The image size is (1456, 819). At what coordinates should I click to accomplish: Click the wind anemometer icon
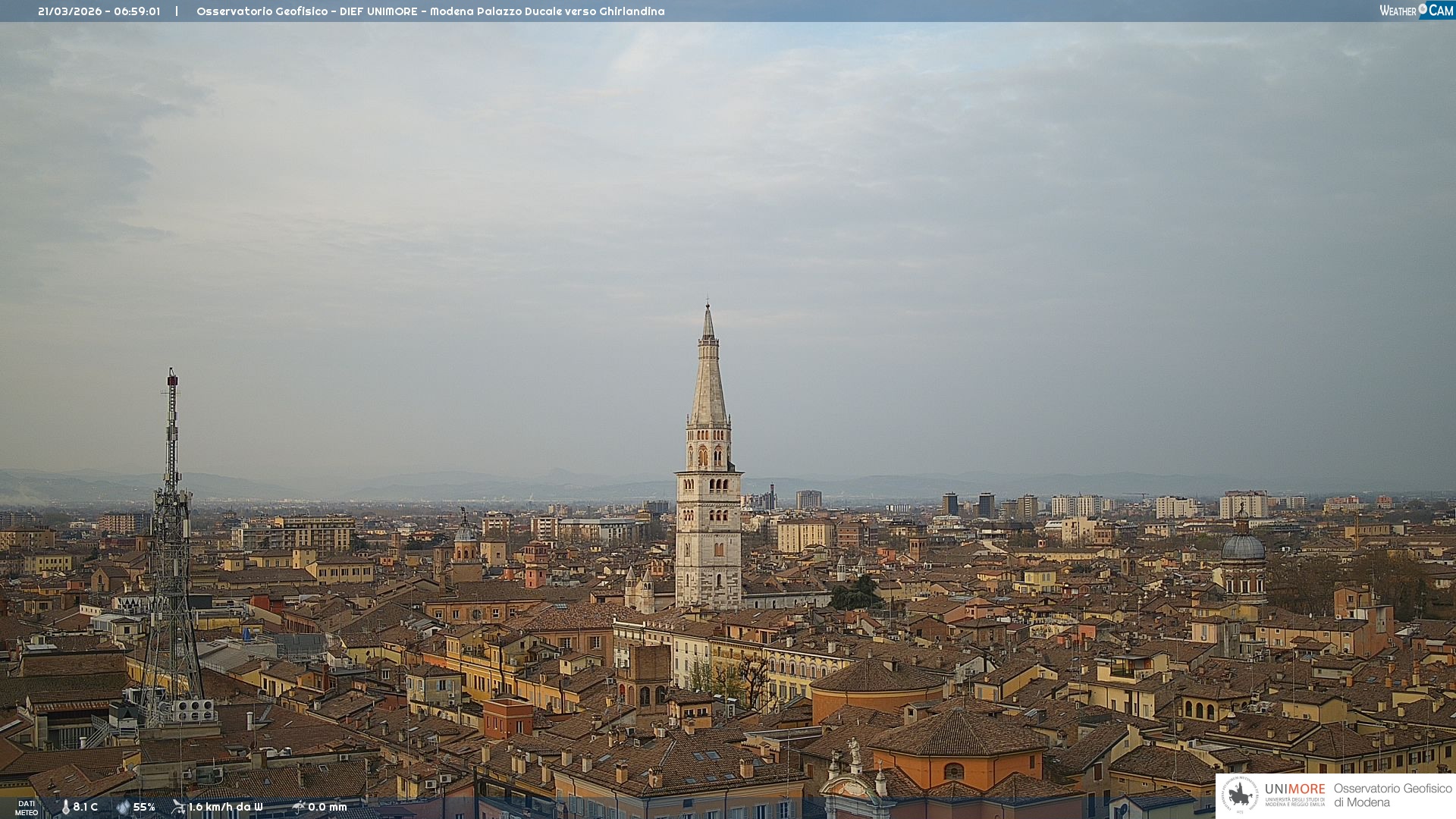click(178, 807)
